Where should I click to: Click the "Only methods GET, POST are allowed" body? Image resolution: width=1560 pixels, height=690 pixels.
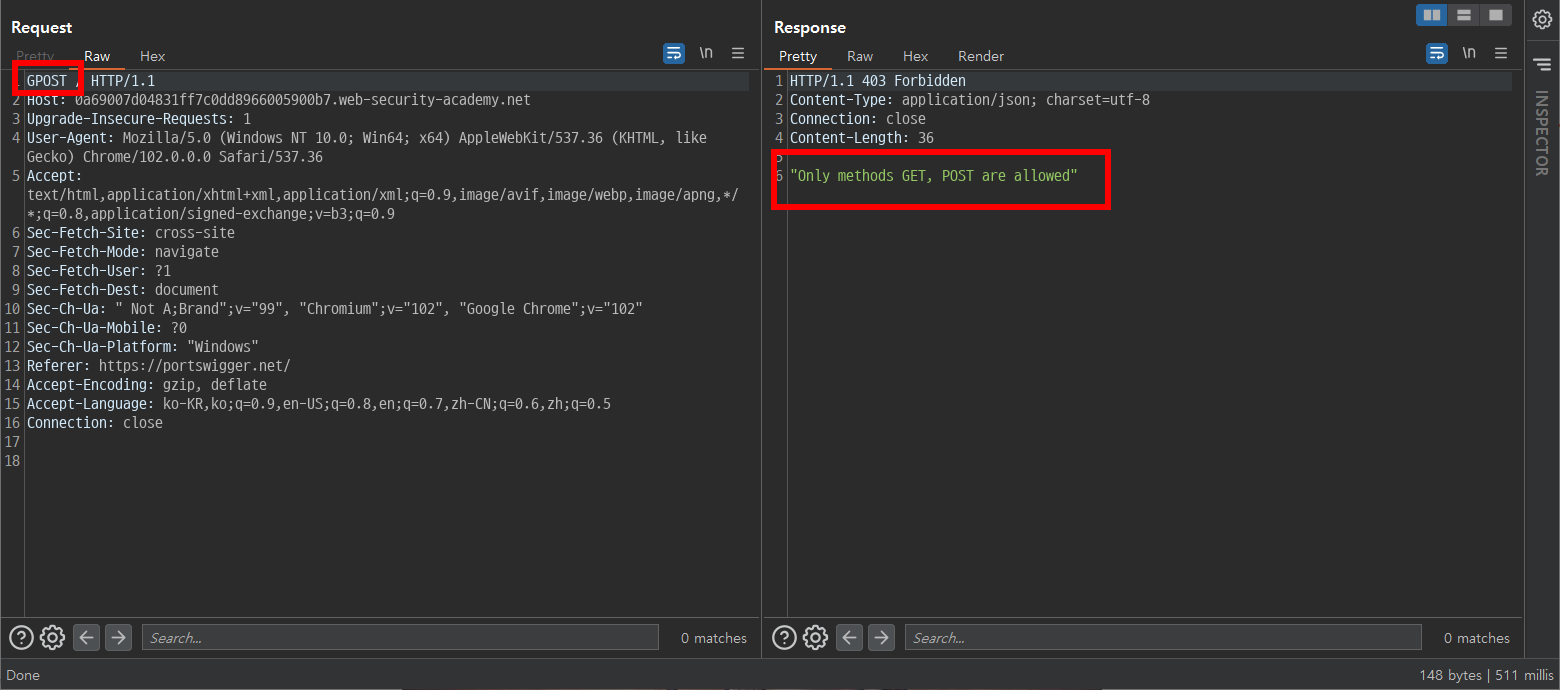tap(934, 176)
